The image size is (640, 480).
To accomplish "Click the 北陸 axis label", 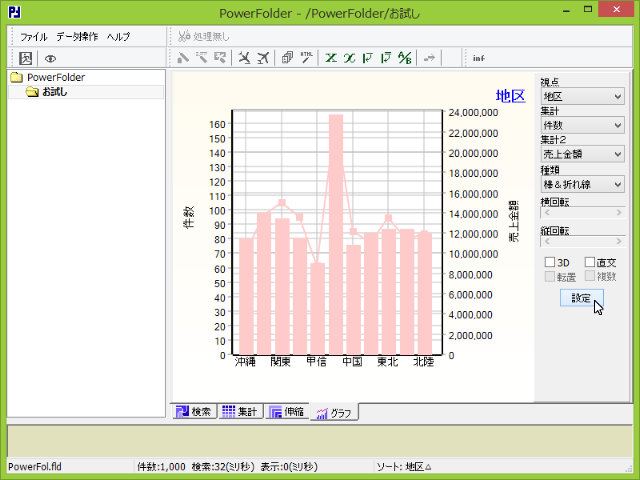I will click(423, 362).
